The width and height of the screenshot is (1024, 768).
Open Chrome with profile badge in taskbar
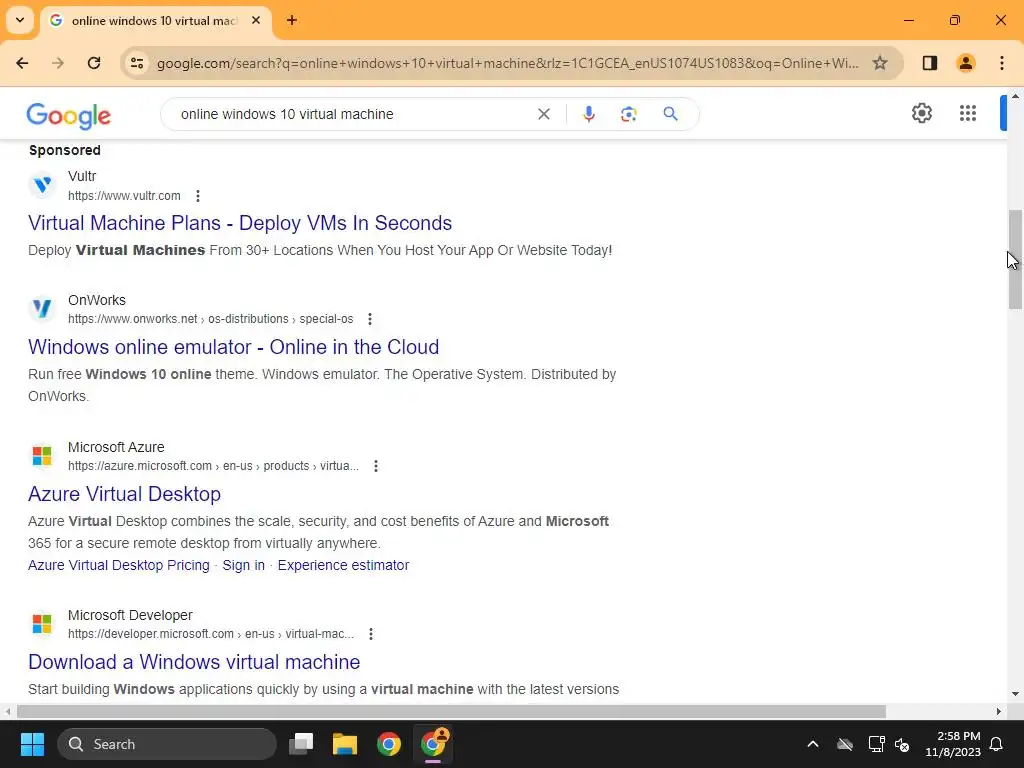coord(434,744)
